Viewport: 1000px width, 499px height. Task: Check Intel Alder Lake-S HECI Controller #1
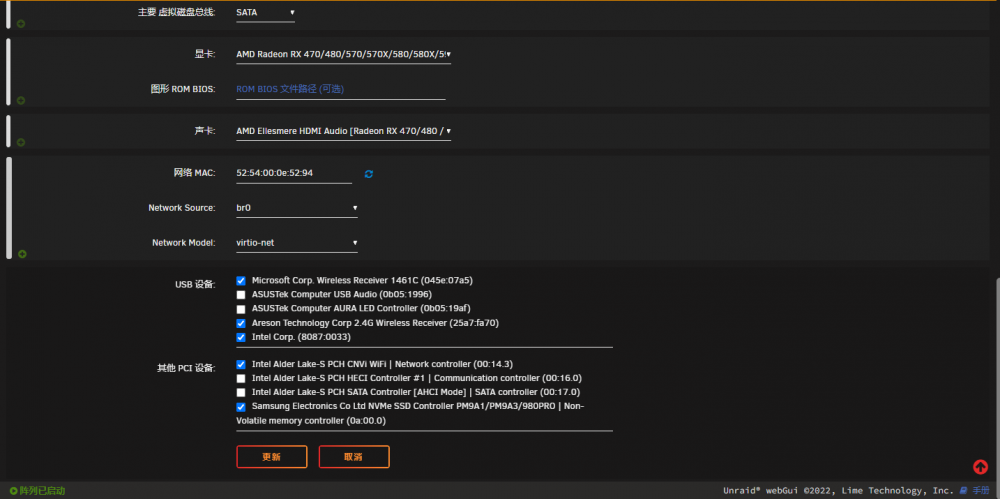coord(241,378)
